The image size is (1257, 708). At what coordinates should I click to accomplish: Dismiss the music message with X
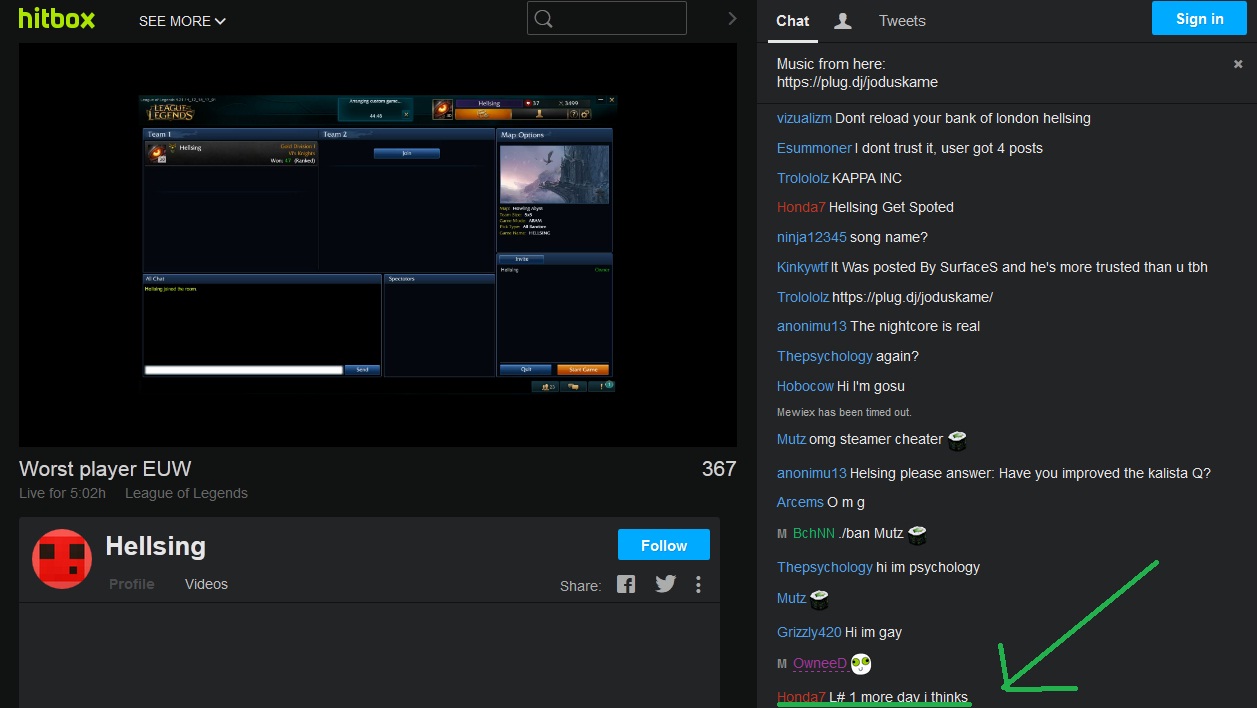(1237, 64)
